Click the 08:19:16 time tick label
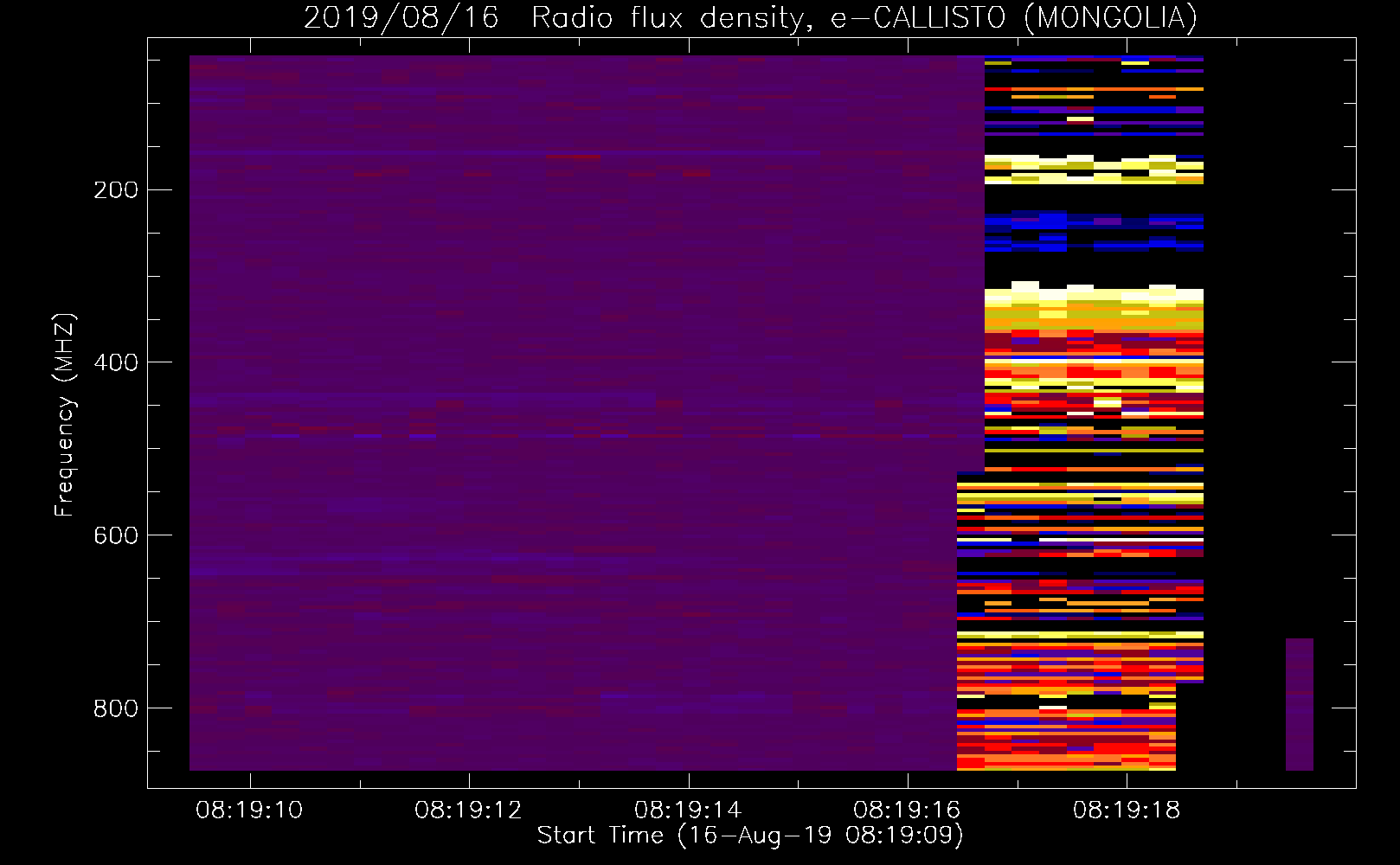The width and height of the screenshot is (1400, 865). point(907,811)
